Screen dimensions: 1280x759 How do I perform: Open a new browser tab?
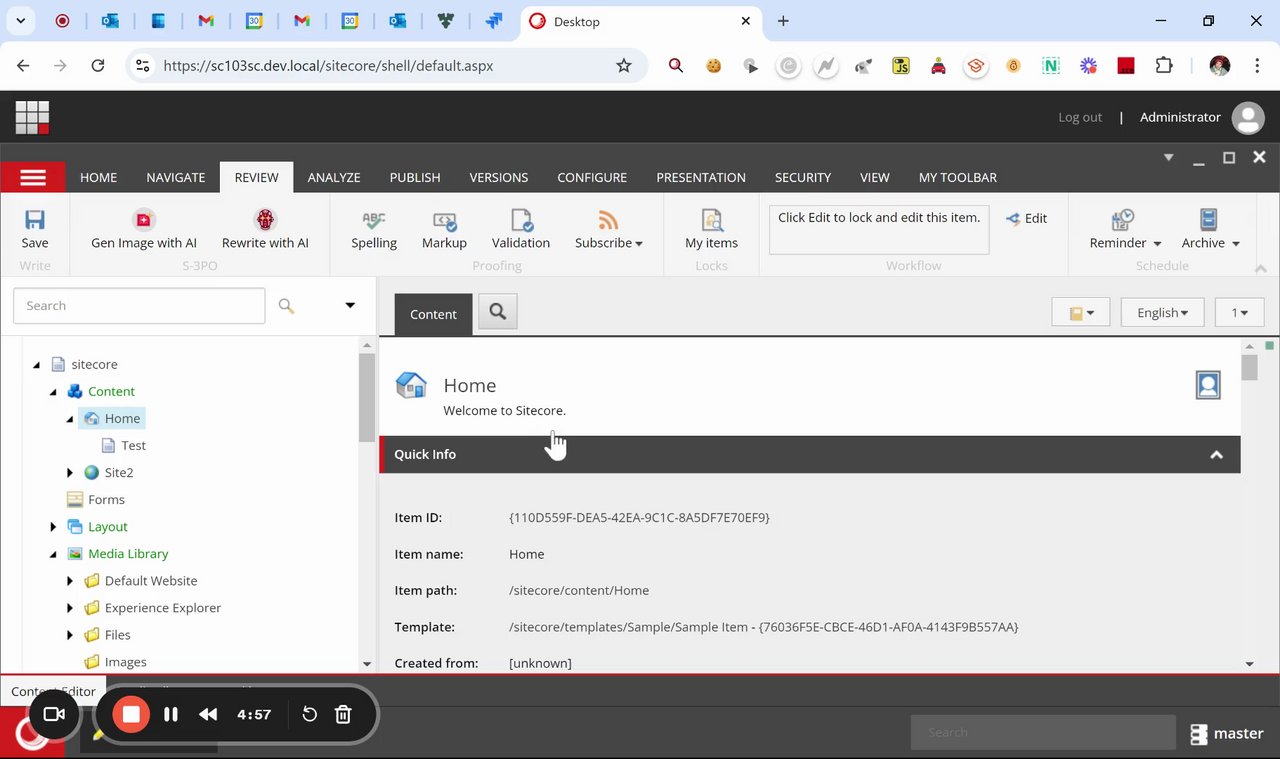point(783,21)
